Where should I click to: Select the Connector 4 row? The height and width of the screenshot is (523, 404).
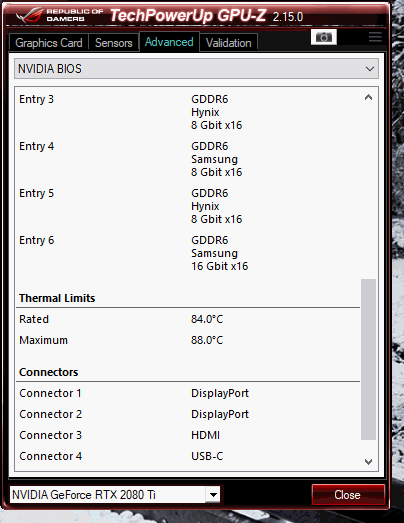pyautogui.click(x=188, y=456)
